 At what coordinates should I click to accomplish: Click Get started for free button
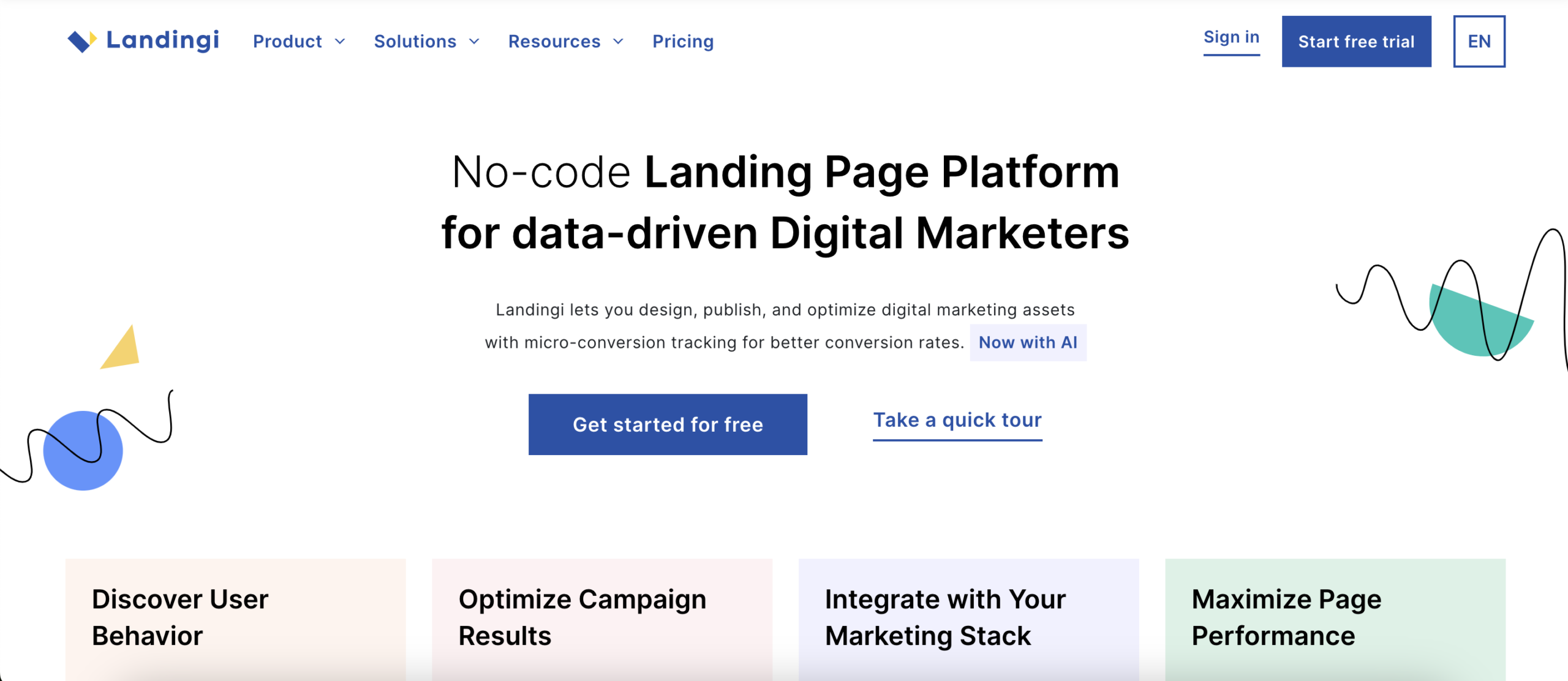(x=667, y=423)
